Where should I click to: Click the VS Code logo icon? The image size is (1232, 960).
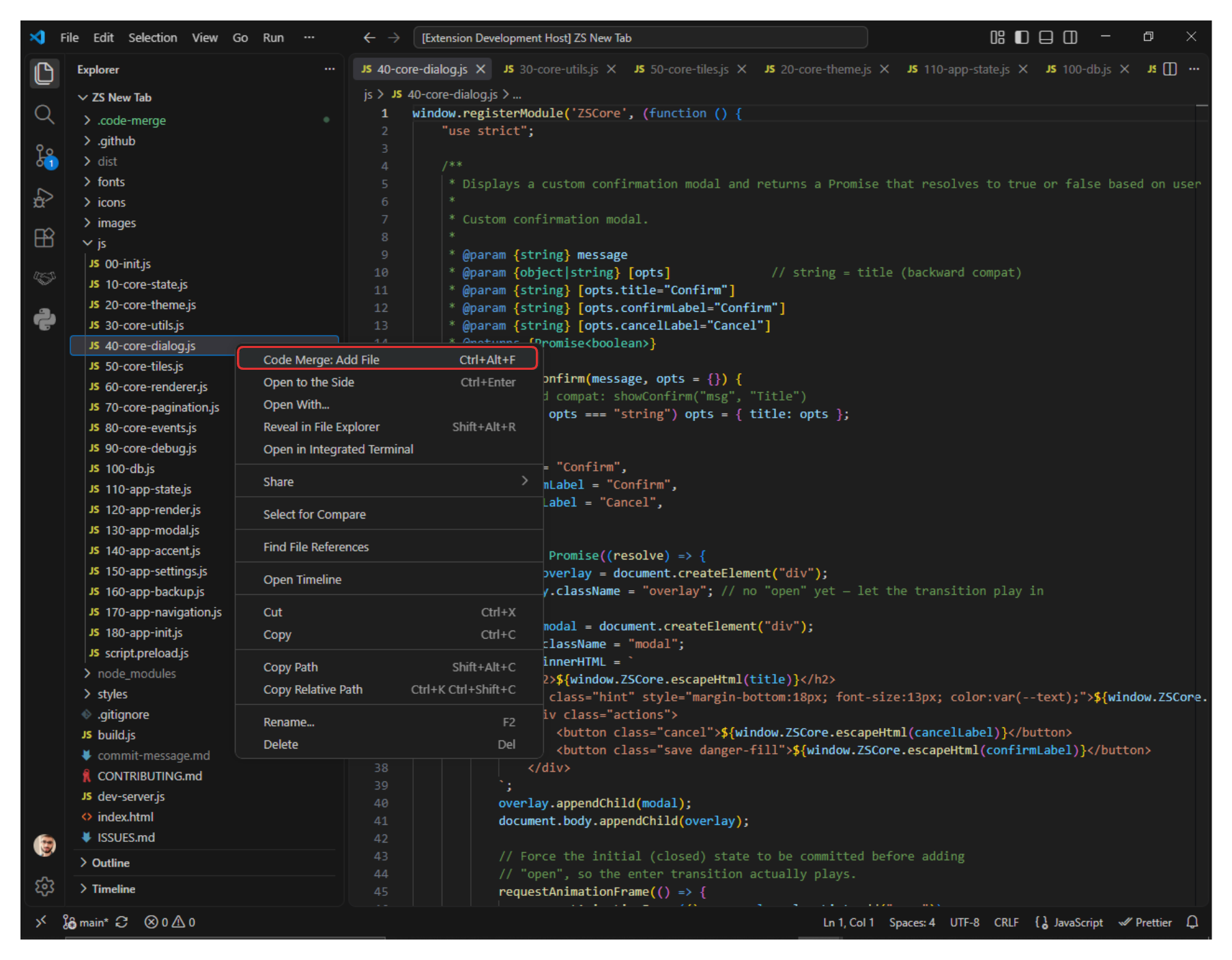coord(38,38)
